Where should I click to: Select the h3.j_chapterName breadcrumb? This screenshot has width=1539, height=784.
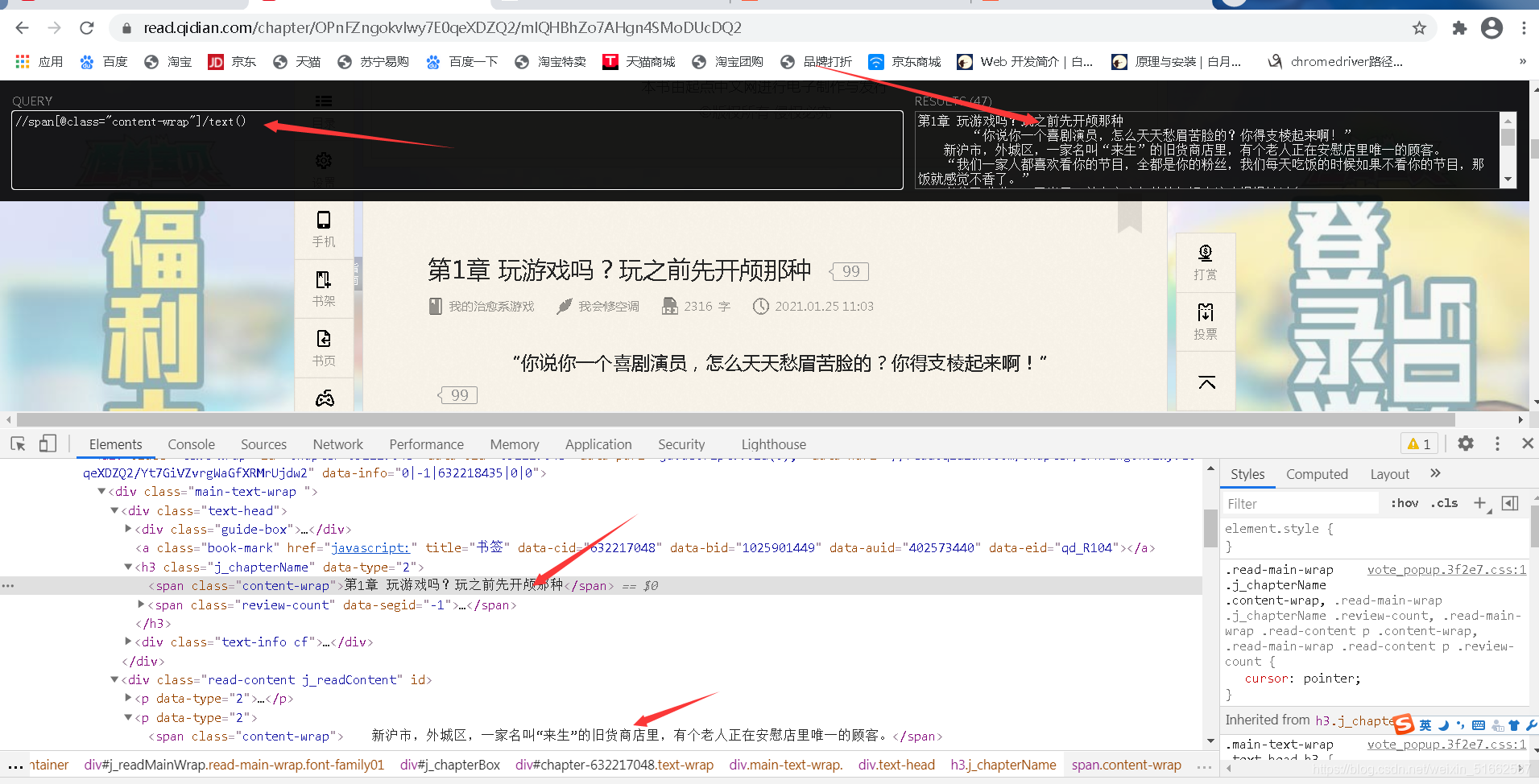coord(1003,765)
